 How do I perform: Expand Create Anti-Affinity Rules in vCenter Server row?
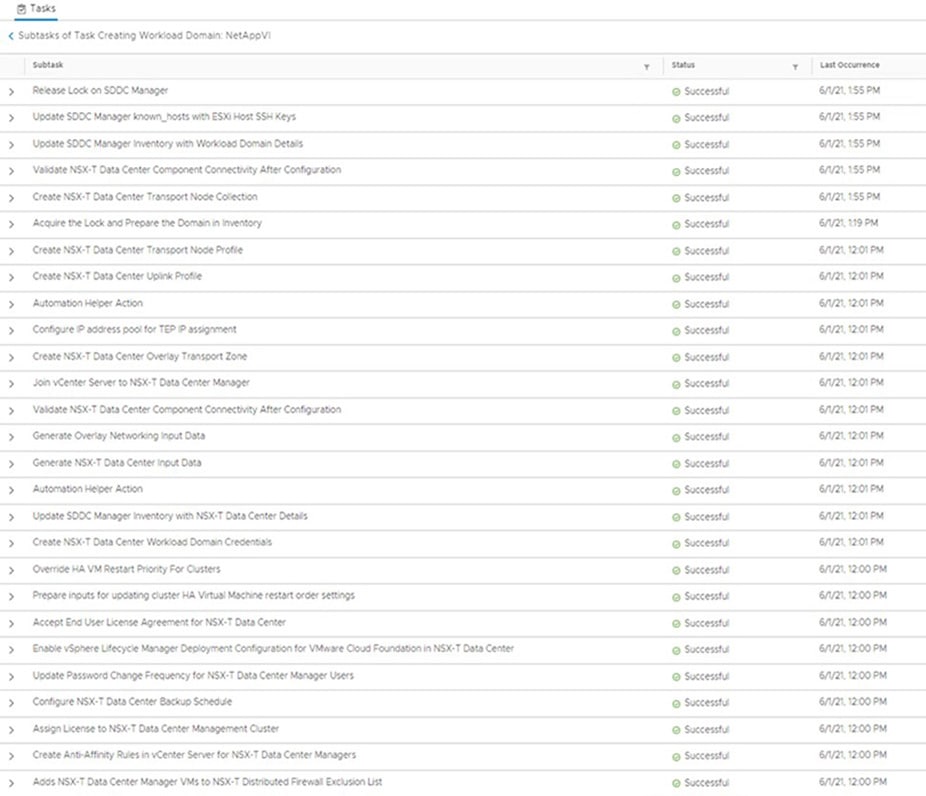point(11,756)
